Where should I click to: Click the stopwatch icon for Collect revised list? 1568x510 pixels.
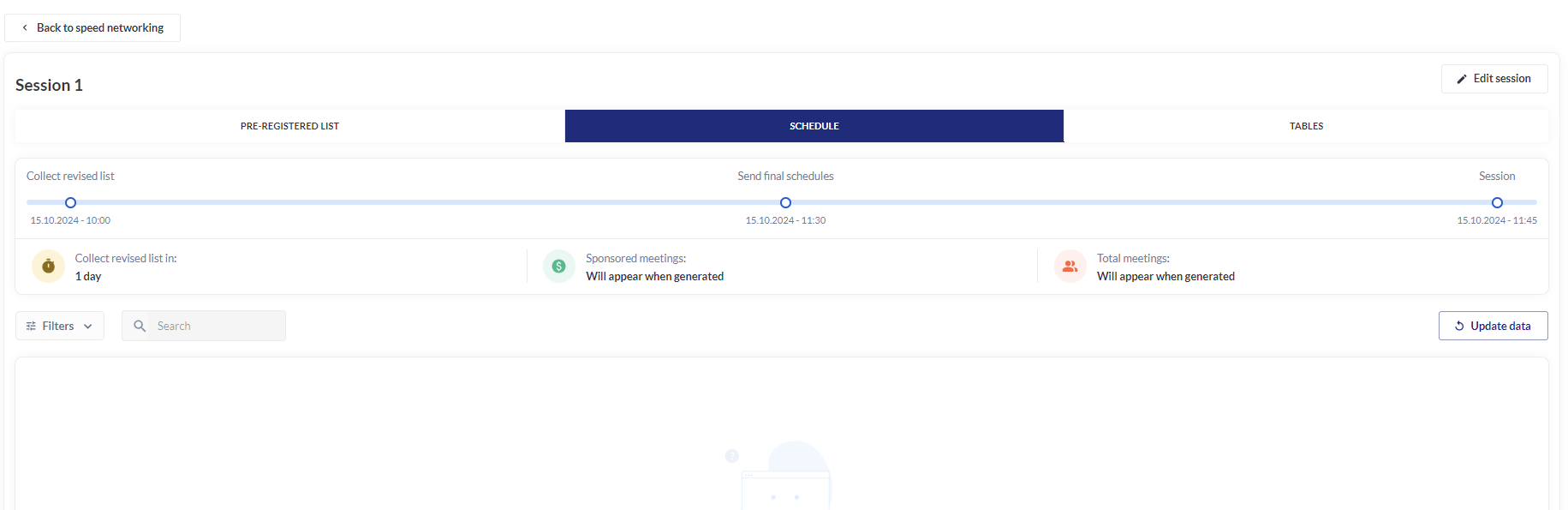(x=48, y=267)
